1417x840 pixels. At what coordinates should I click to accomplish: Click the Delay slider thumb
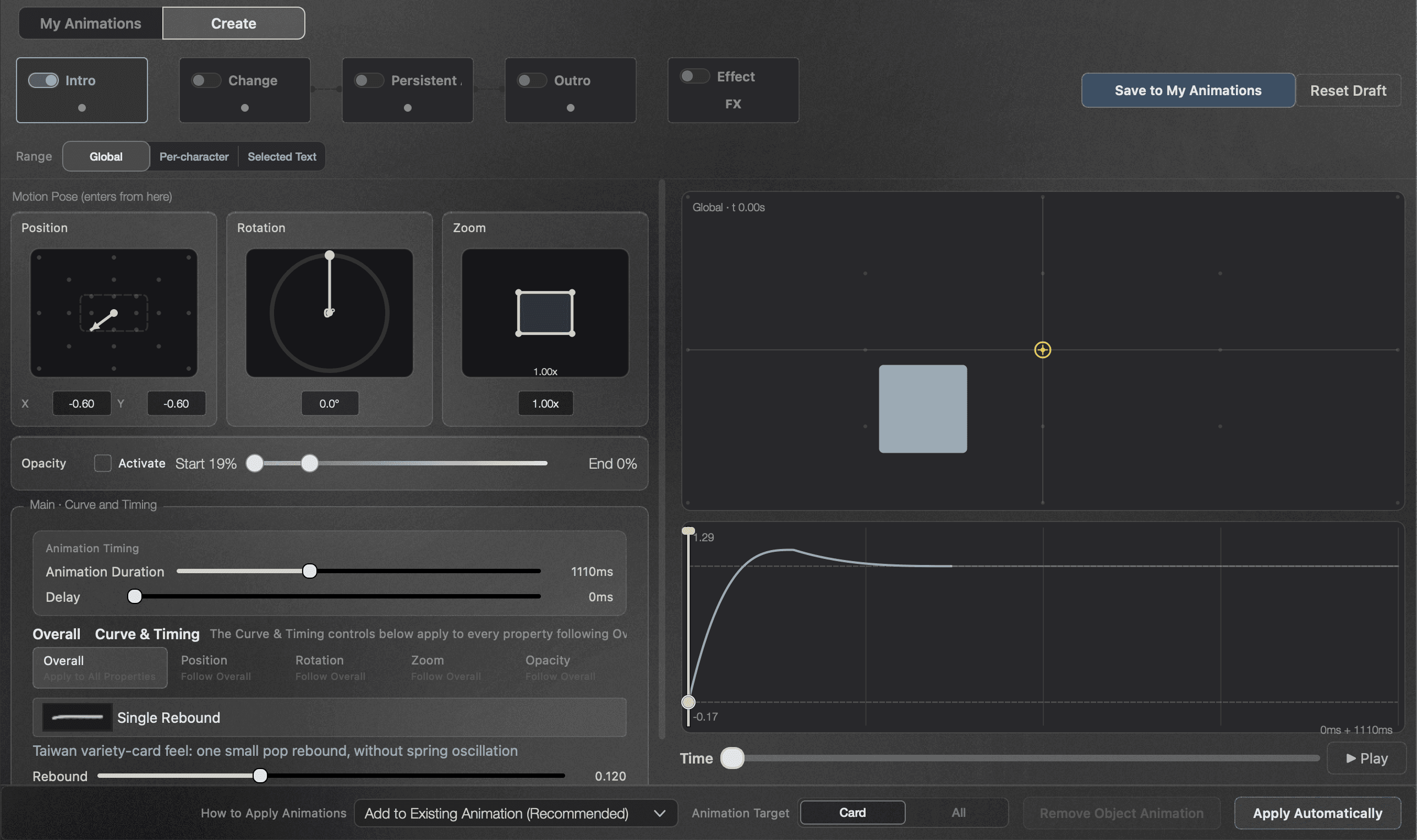pos(135,597)
